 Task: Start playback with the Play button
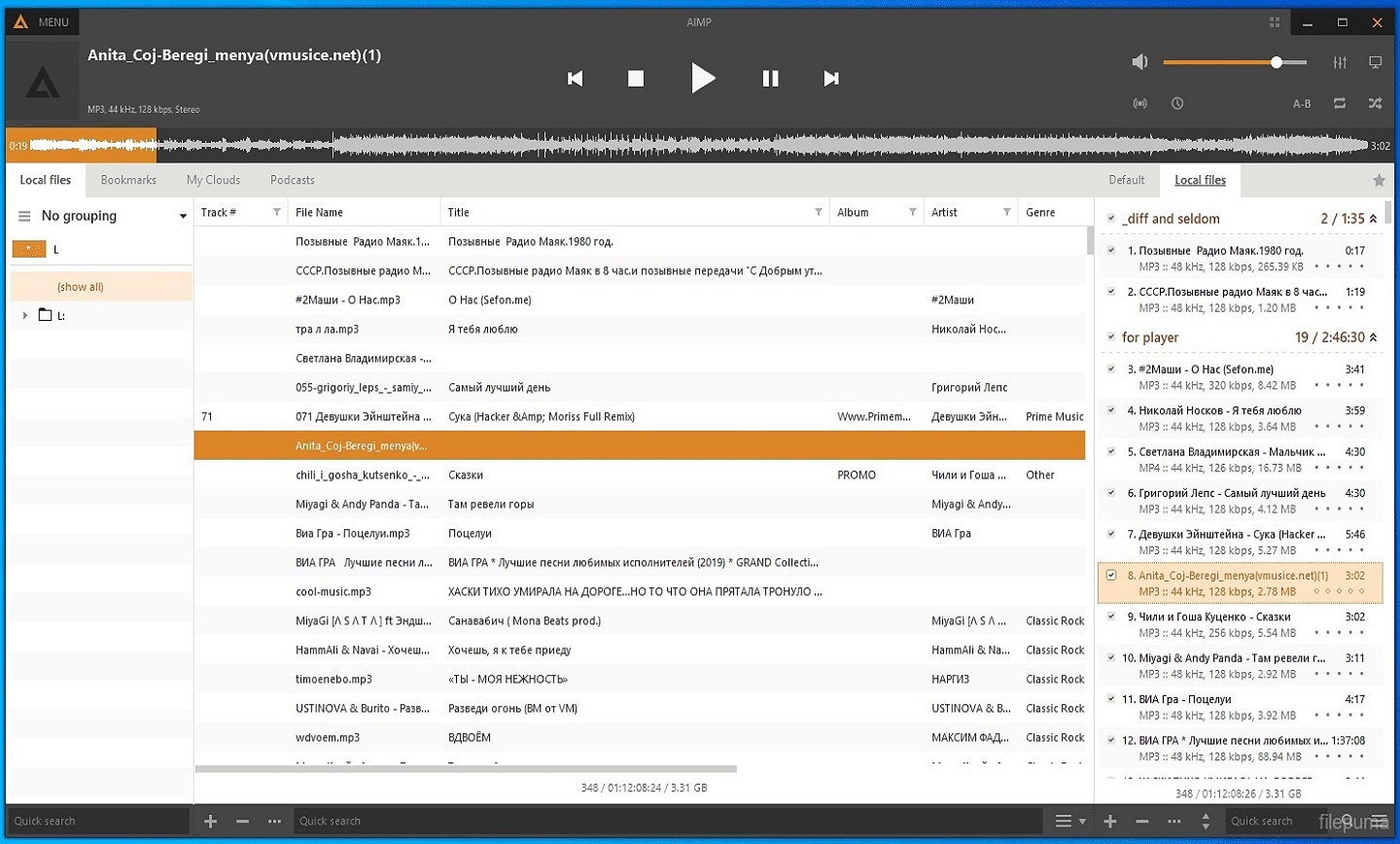(x=702, y=78)
